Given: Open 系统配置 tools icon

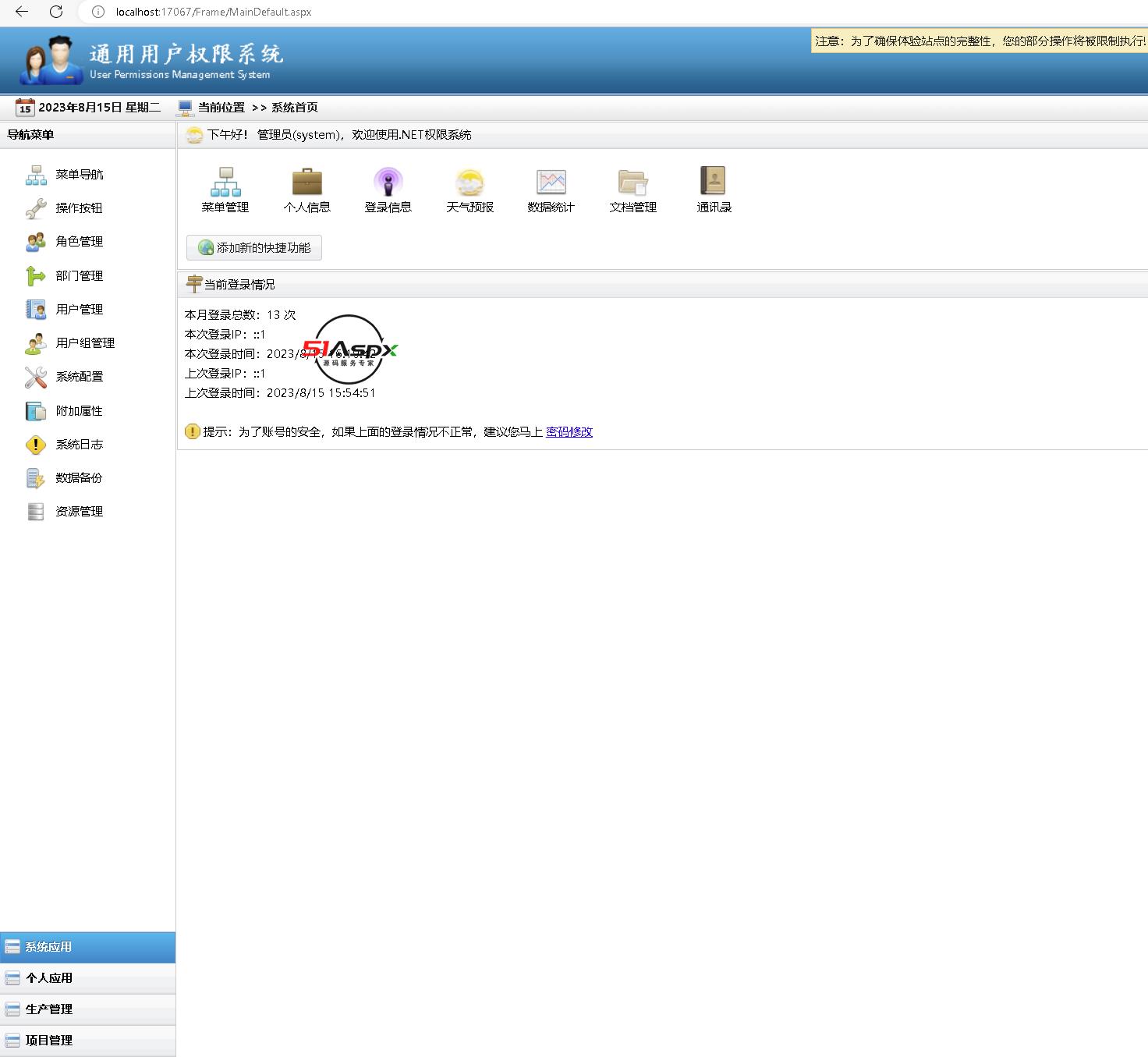Looking at the screenshot, I should click(36, 377).
